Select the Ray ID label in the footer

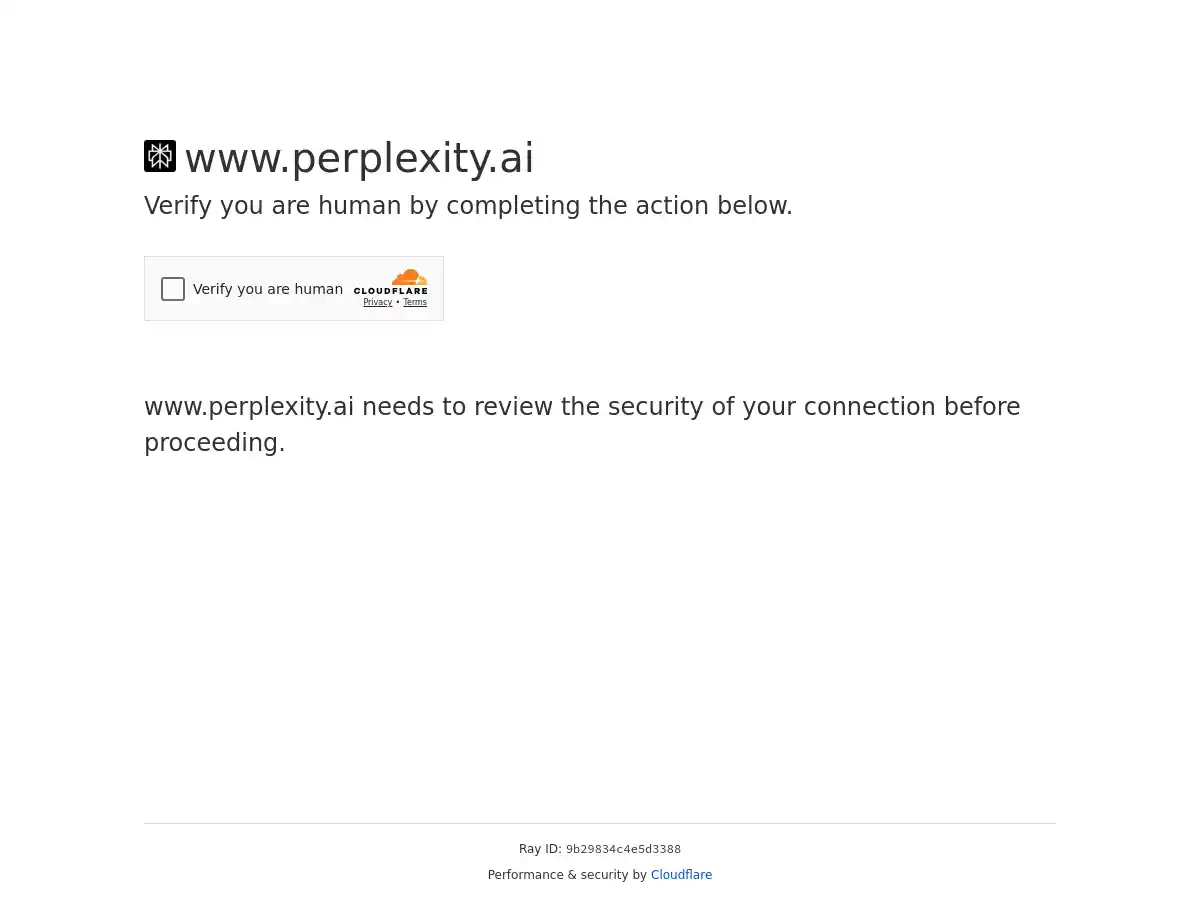[x=541, y=849]
